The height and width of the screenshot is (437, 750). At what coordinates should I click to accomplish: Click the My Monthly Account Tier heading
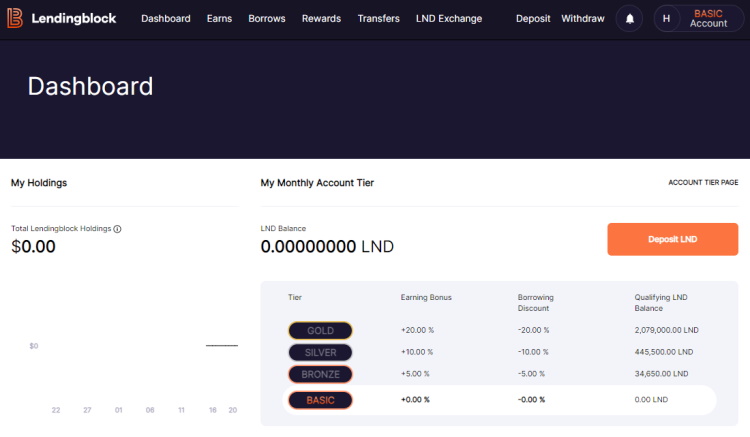coord(317,183)
